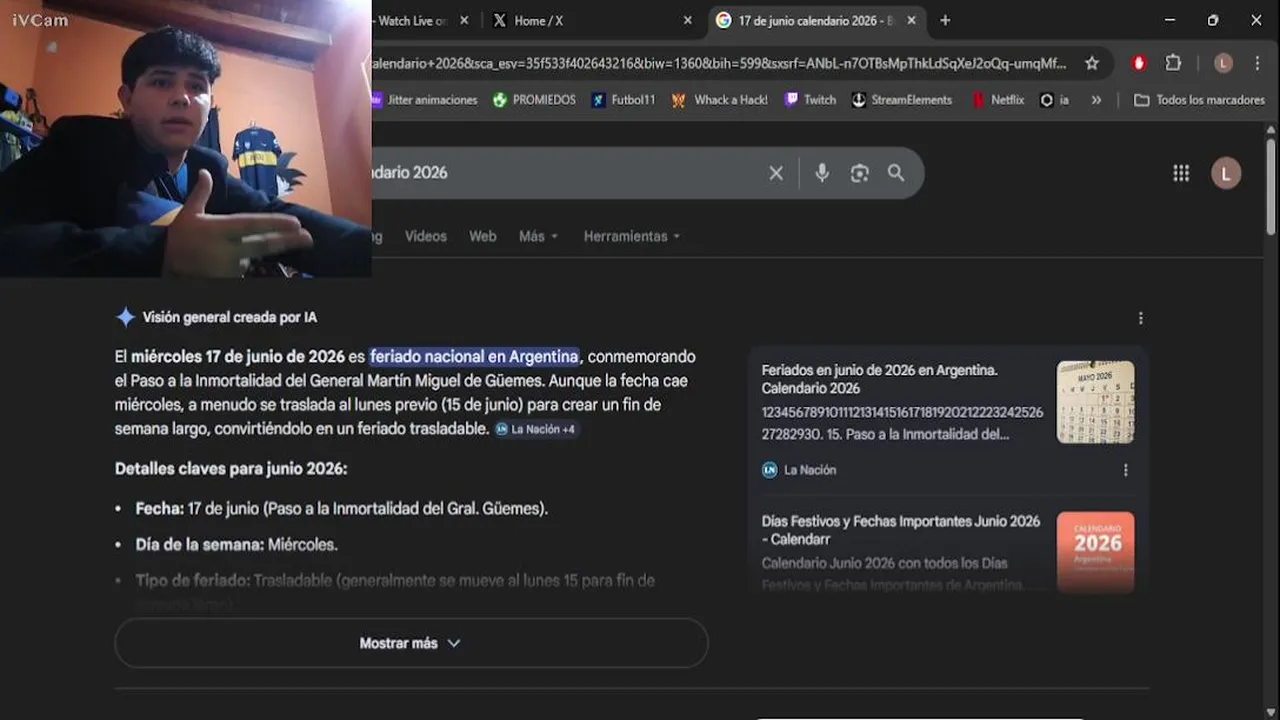Open the Chrome profile avatar in toolbar
The height and width of the screenshot is (720, 1280).
(x=1223, y=63)
